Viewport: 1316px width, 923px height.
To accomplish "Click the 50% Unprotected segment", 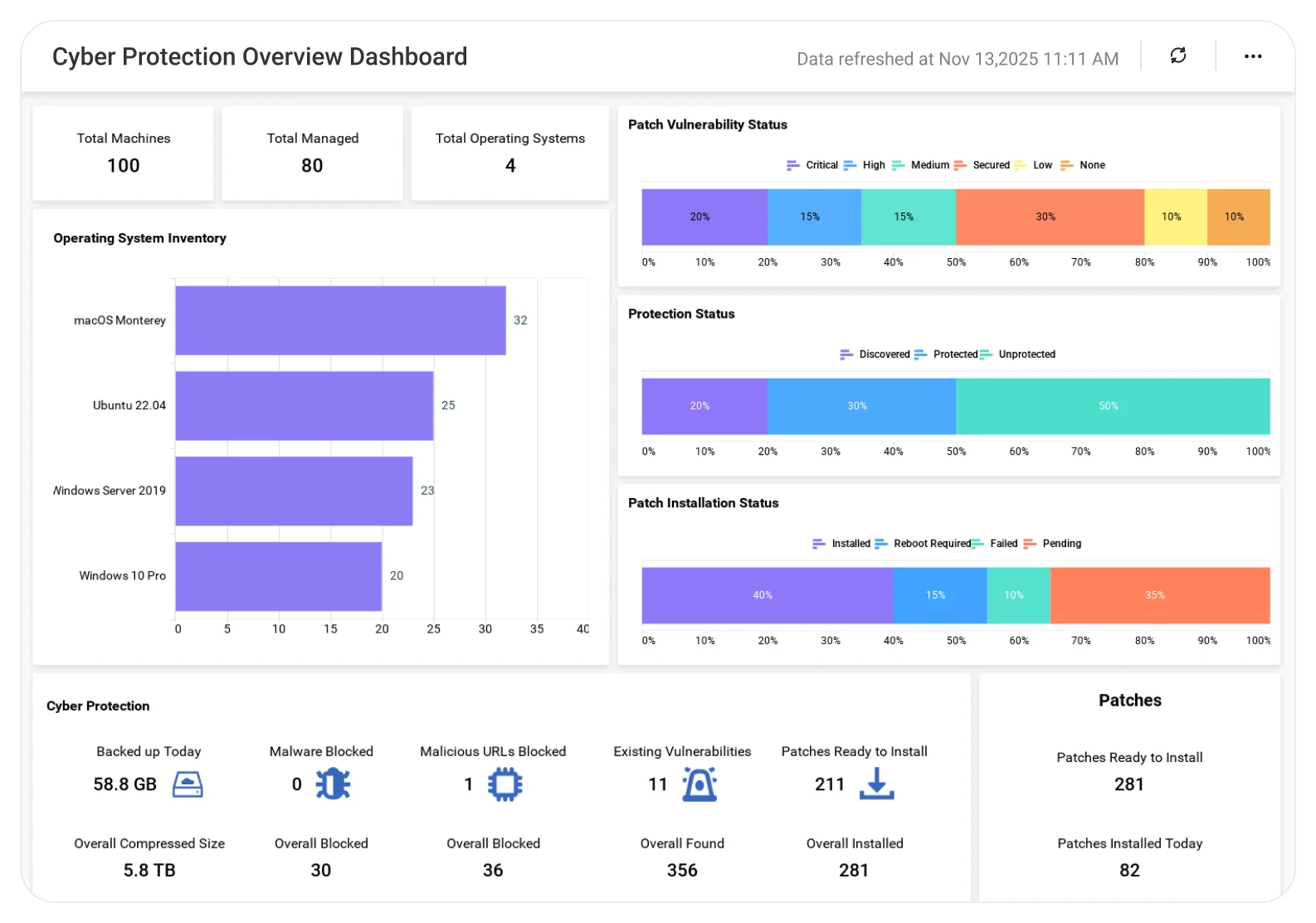I will [1113, 406].
